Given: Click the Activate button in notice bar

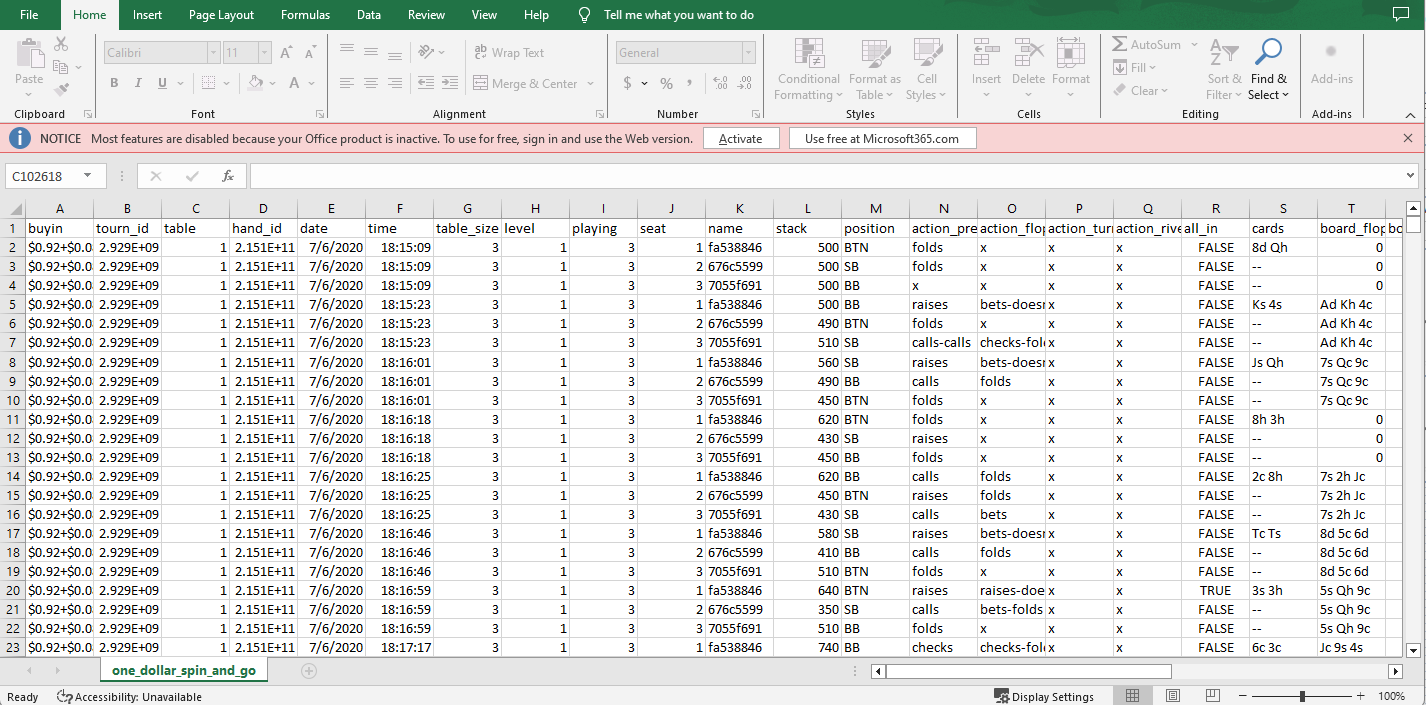Looking at the screenshot, I should pyautogui.click(x=740, y=139).
